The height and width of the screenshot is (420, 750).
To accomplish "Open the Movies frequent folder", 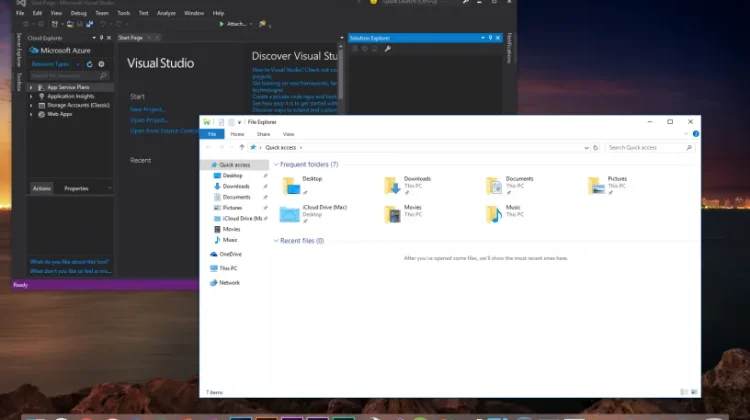I will [x=403, y=214].
